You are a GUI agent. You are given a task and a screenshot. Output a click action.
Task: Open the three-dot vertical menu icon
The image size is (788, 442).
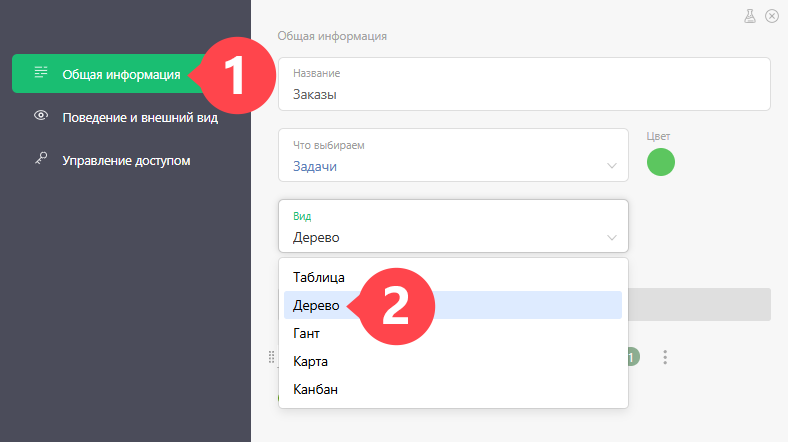[665, 357]
